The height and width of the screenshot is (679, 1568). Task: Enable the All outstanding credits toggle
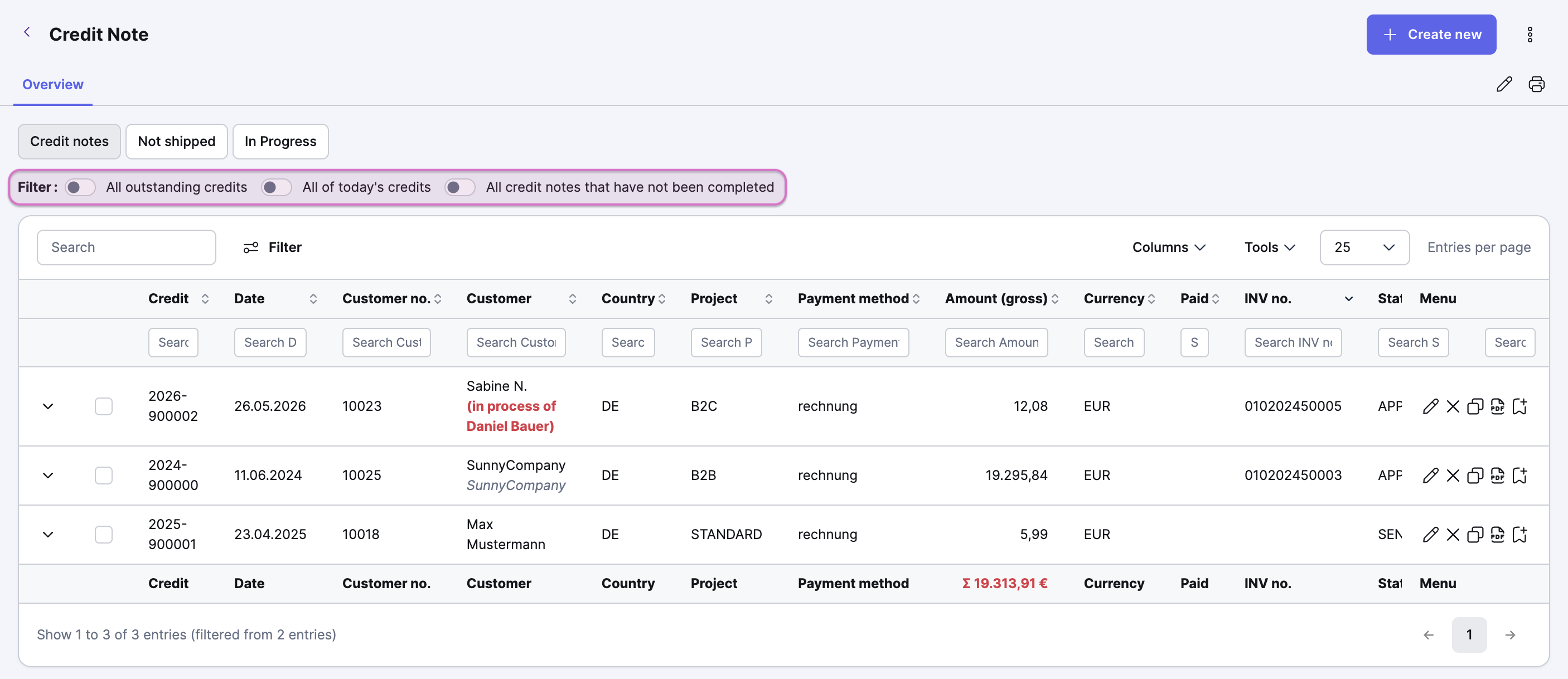click(x=80, y=187)
